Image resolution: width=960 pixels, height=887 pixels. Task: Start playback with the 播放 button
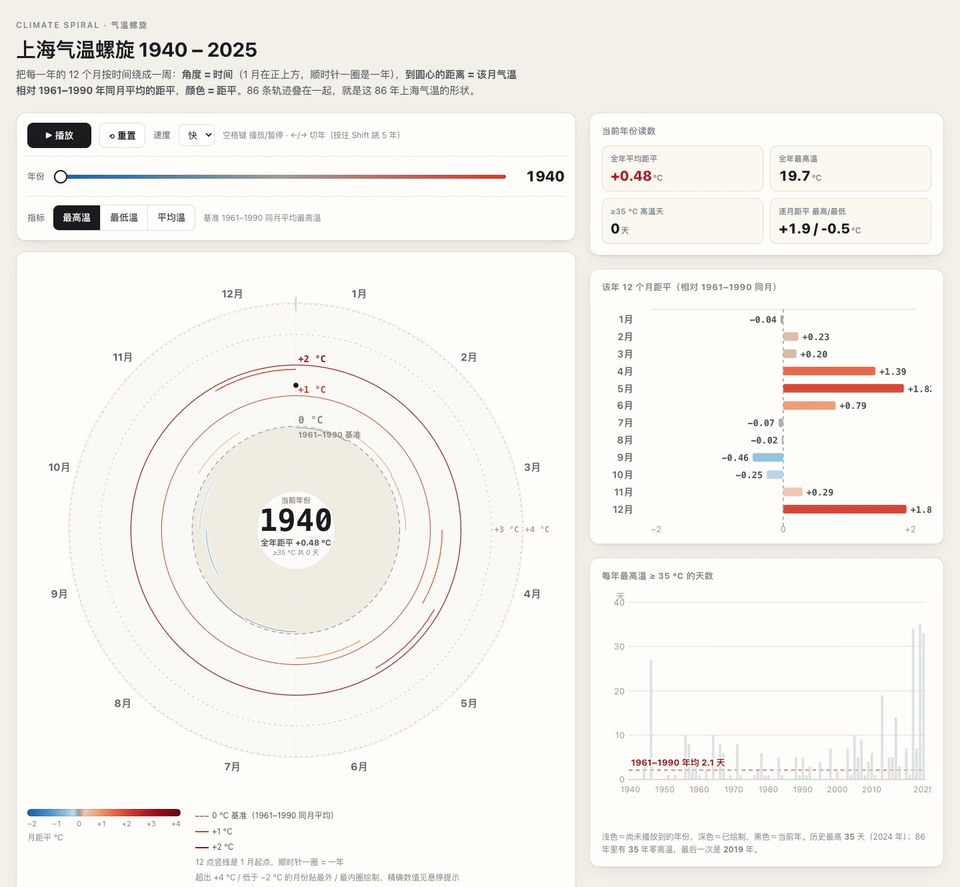59,135
